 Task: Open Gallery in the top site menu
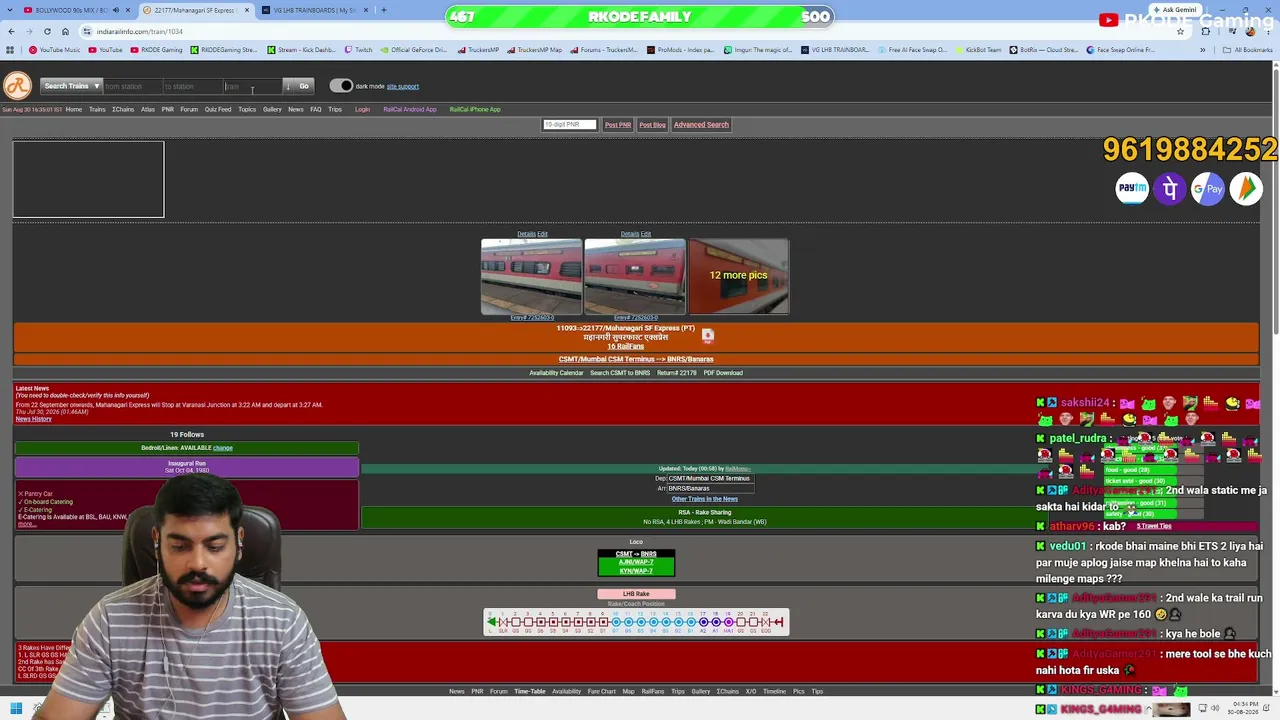tap(272, 109)
